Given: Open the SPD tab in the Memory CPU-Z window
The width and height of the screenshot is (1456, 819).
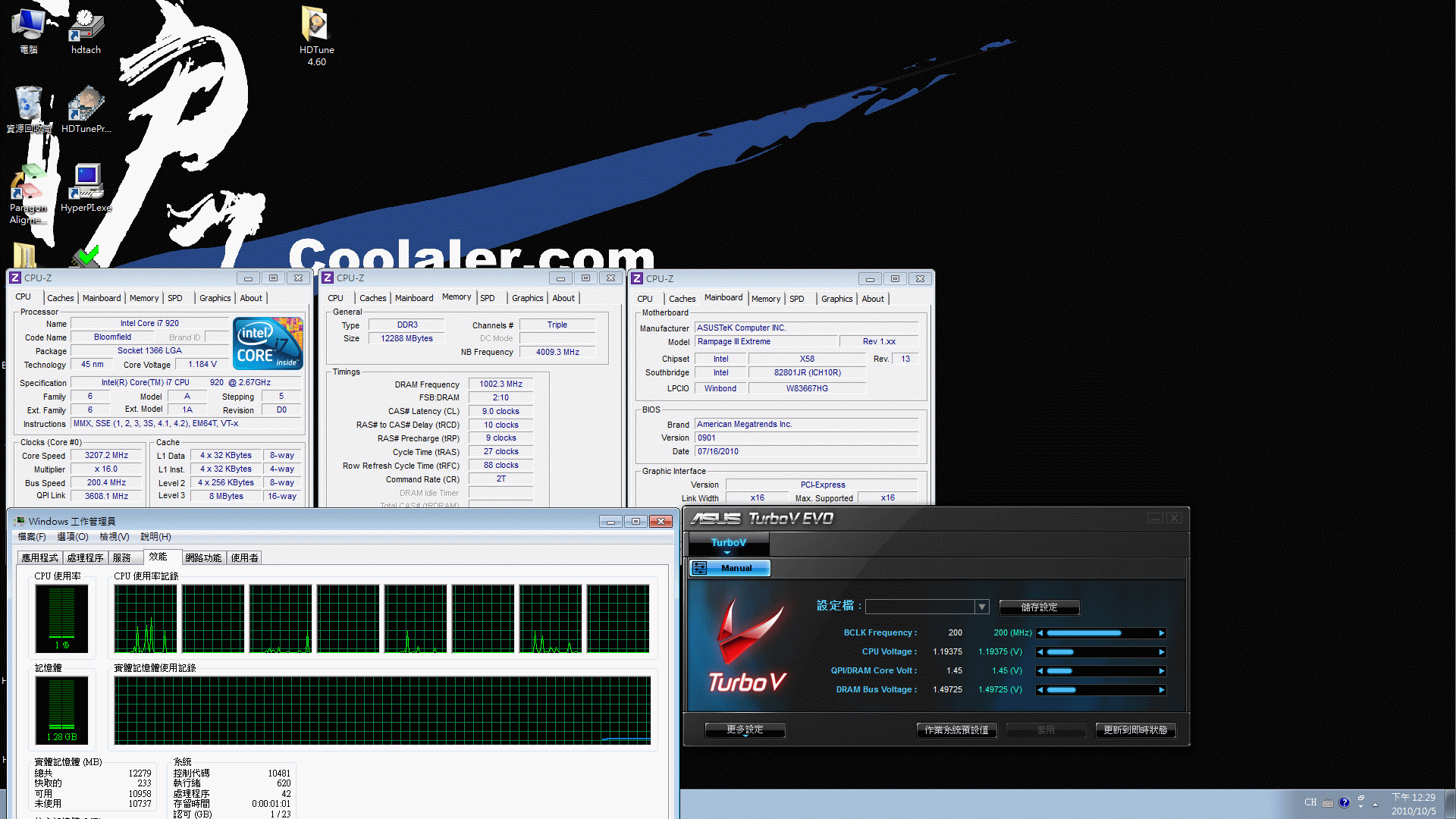Looking at the screenshot, I should (x=488, y=298).
